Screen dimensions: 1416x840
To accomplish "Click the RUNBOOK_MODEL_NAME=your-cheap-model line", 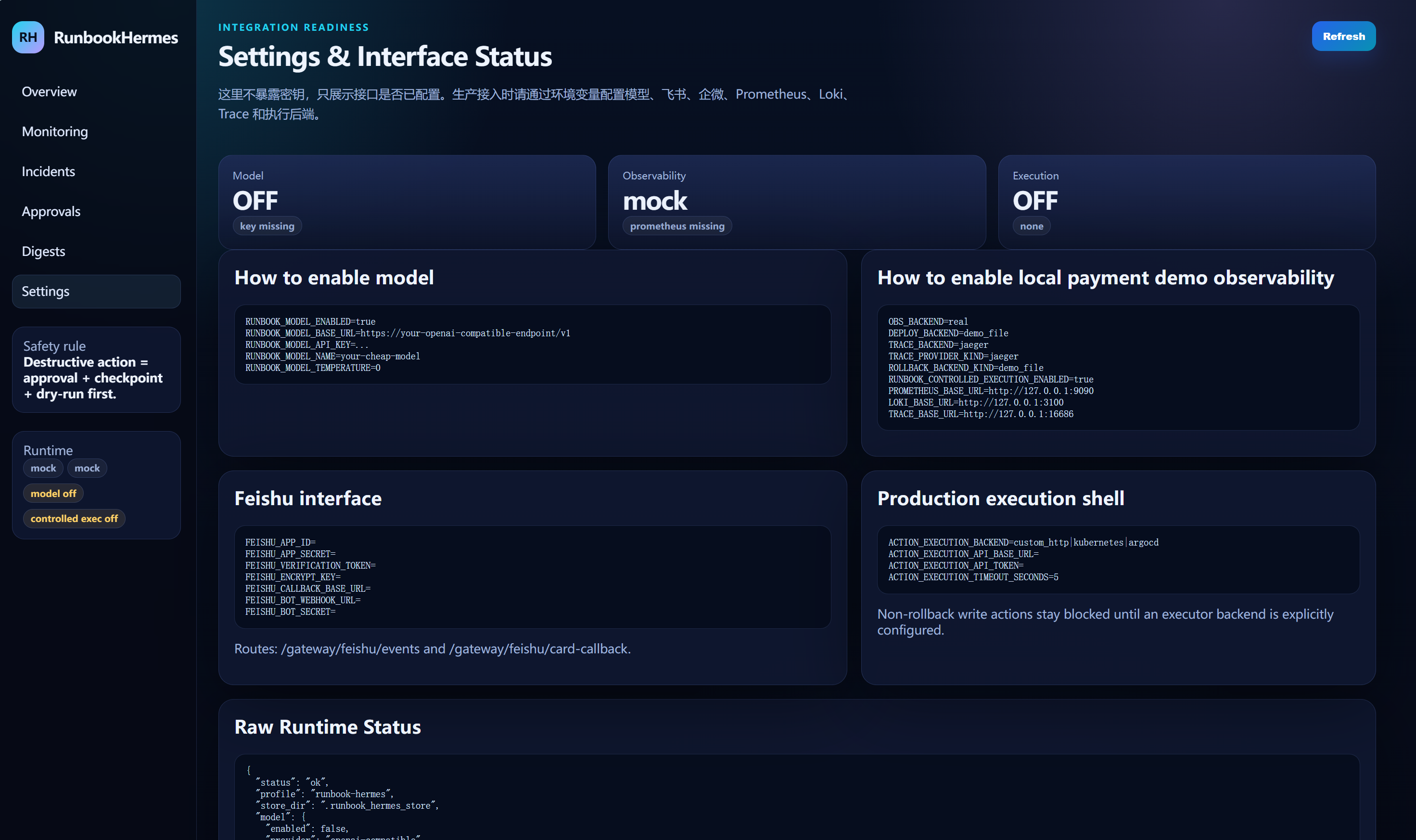I will 333,356.
